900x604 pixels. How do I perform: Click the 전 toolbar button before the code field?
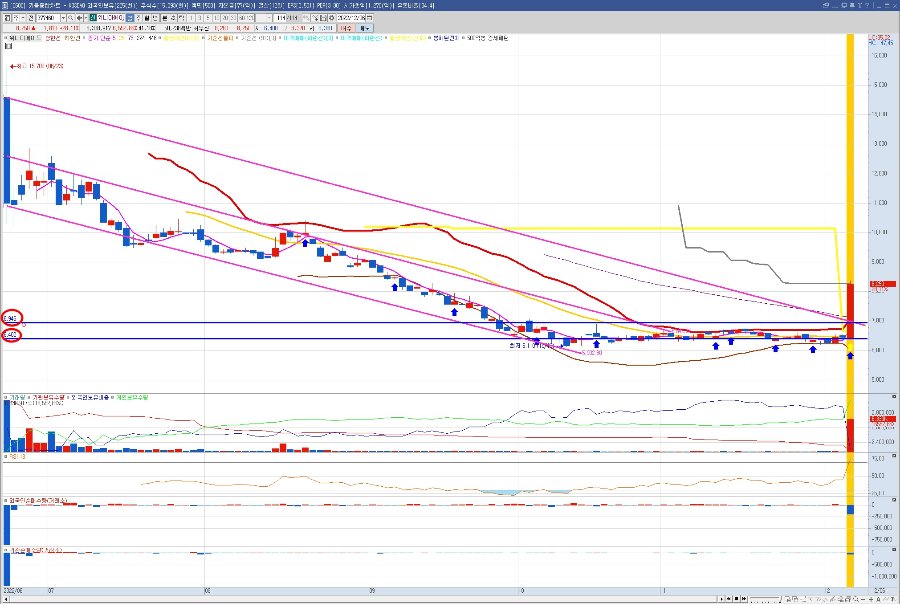(30, 18)
